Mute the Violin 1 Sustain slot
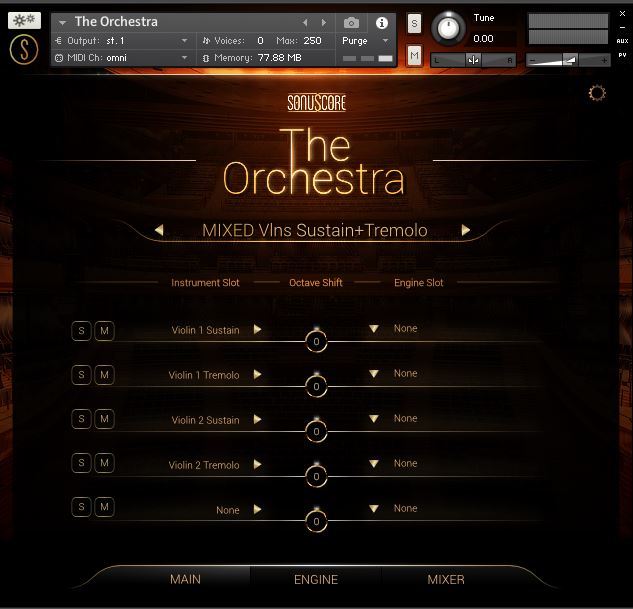Image resolution: width=633 pixels, height=609 pixels. tap(104, 331)
